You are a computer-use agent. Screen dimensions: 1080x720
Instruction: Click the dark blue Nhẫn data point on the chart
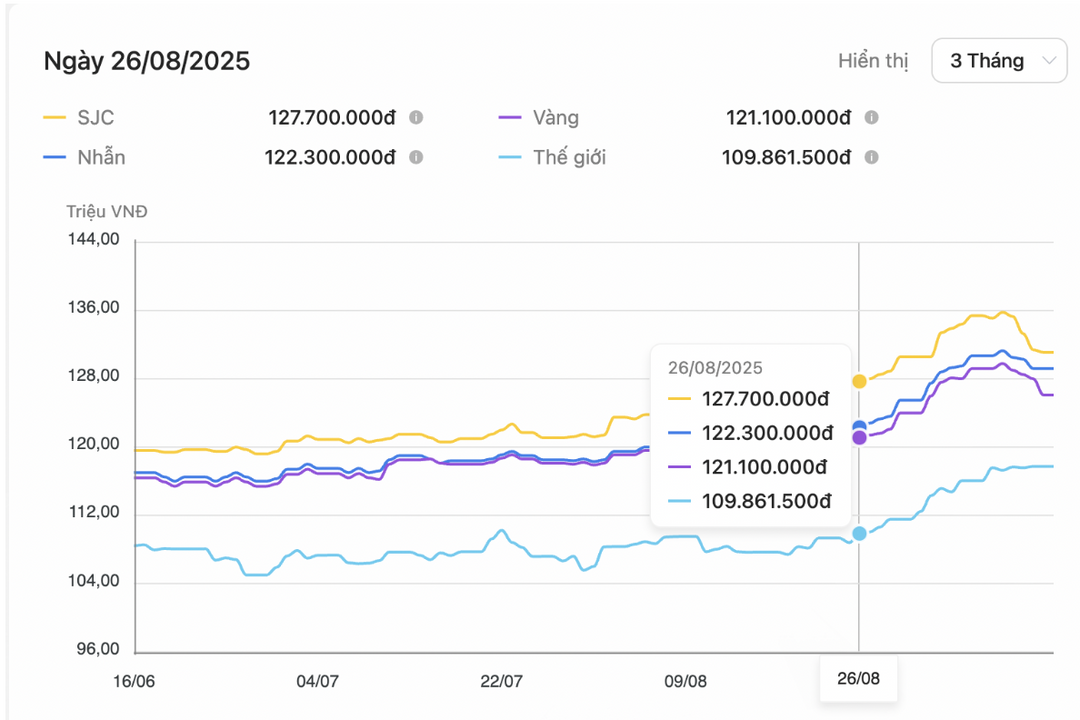859,428
